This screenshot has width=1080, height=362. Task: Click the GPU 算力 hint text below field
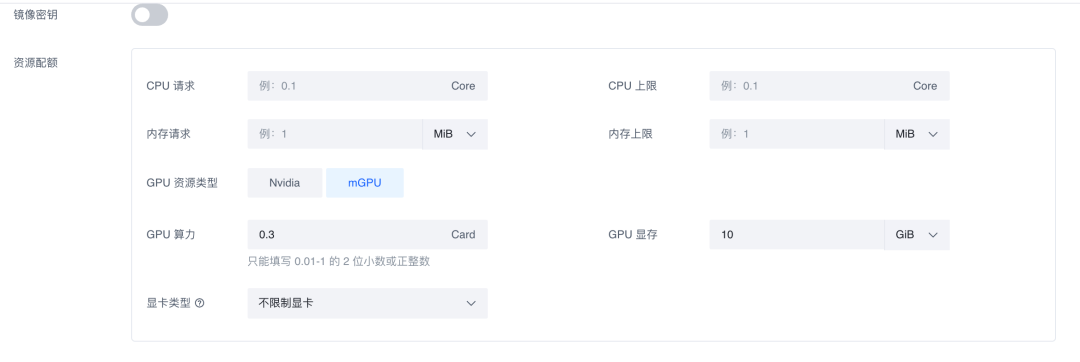pyautogui.click(x=339, y=262)
